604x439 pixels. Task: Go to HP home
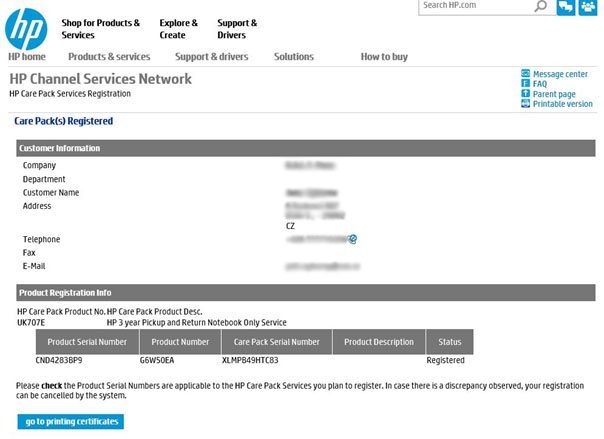pos(27,57)
